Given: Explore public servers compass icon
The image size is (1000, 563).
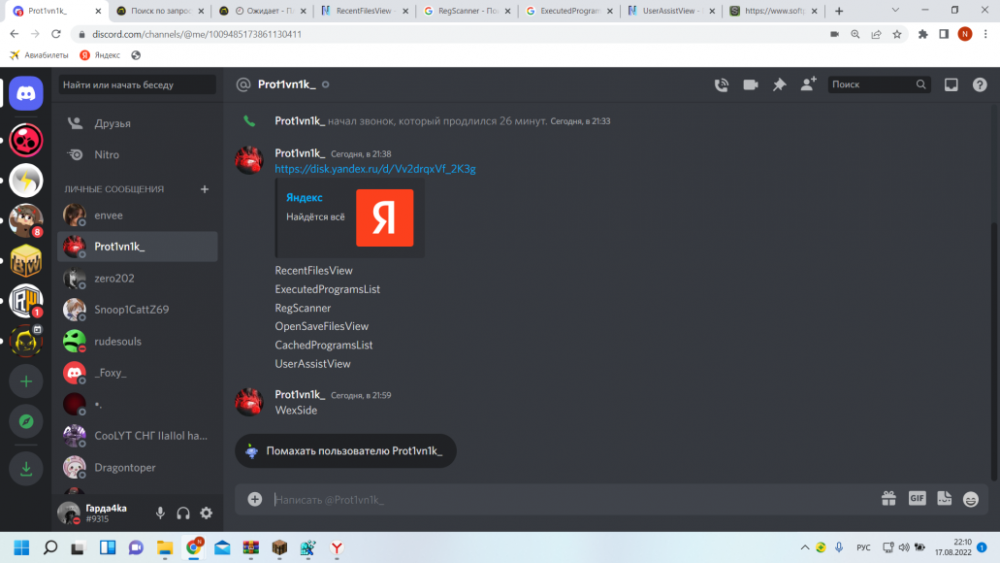Looking at the screenshot, I should pos(26,421).
